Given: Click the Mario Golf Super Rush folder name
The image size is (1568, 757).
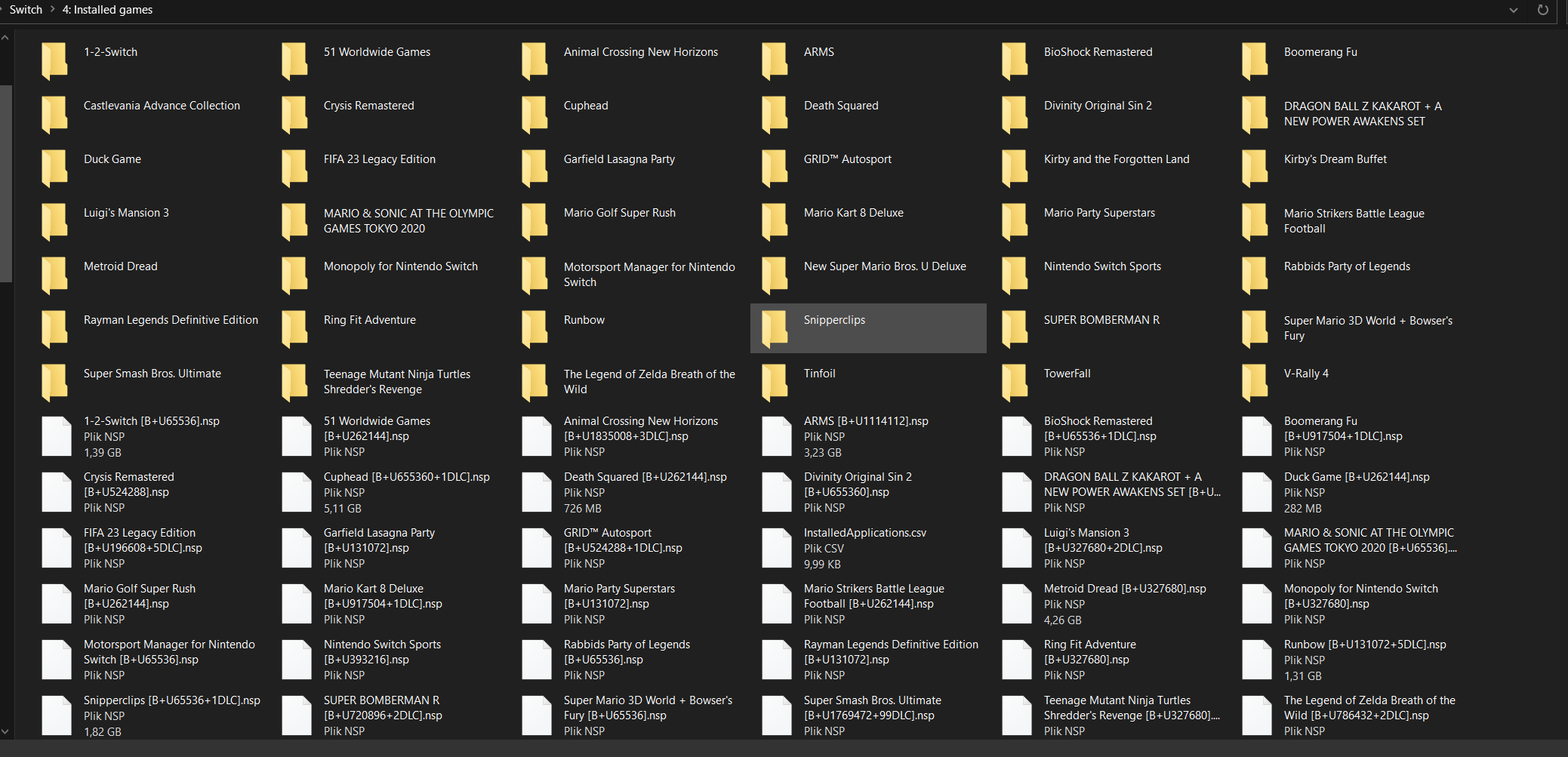Looking at the screenshot, I should click(x=619, y=213).
